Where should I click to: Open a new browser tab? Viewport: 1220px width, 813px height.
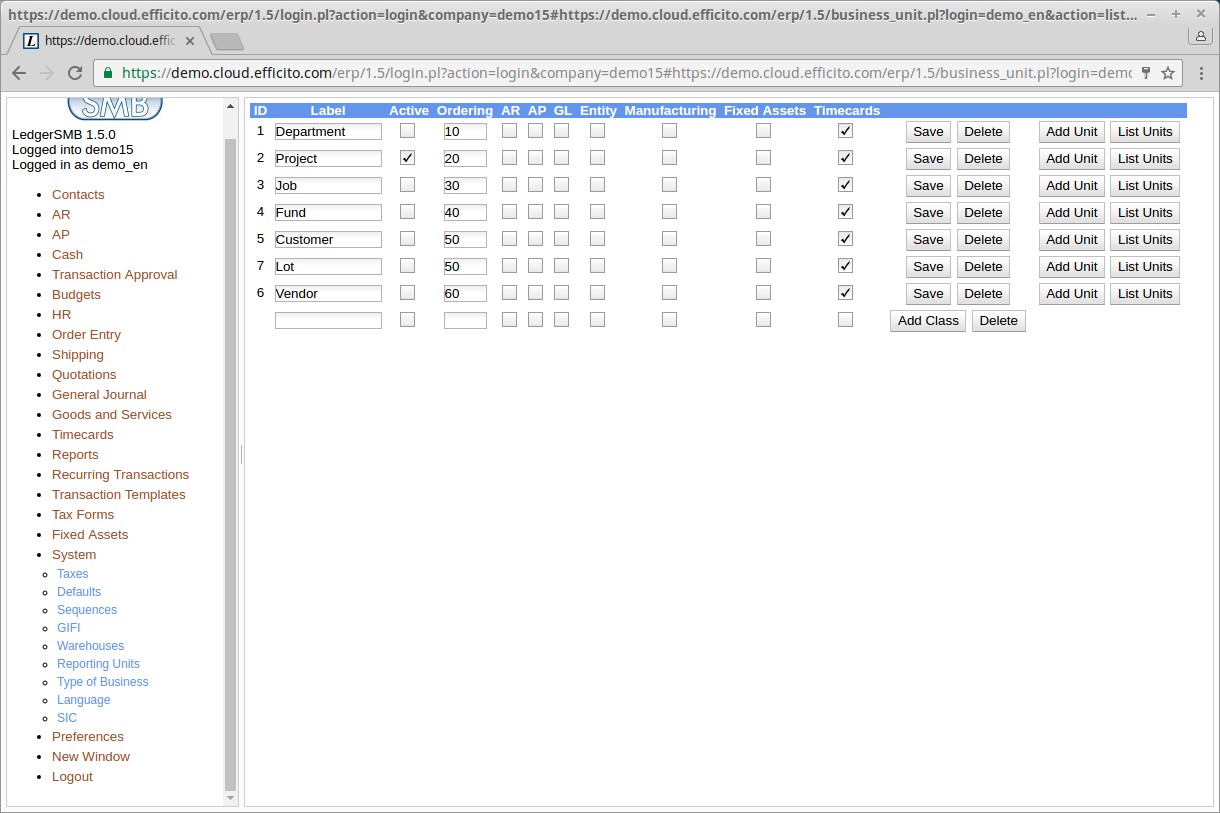pos(225,41)
